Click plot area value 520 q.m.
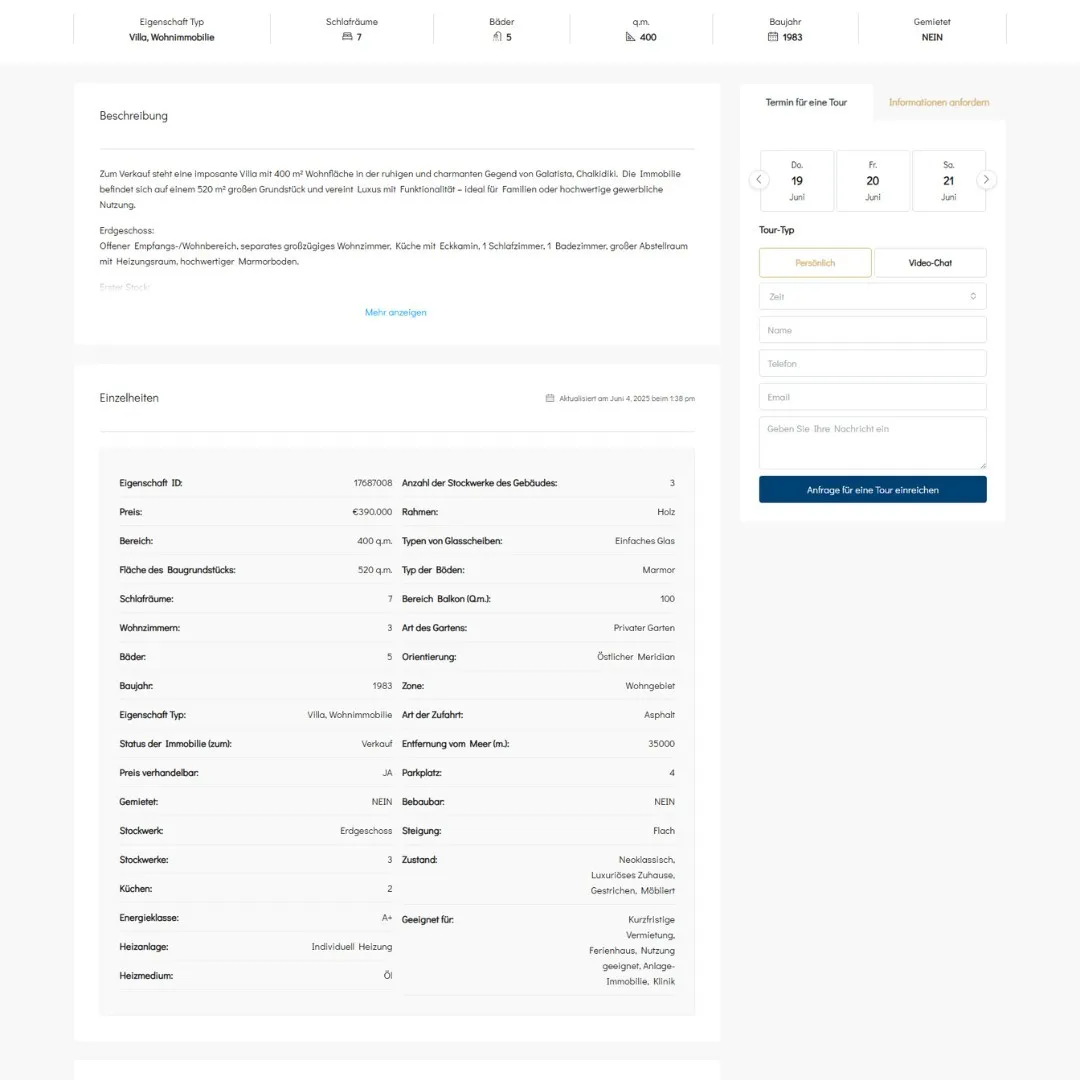The height and width of the screenshot is (1080, 1080). (x=375, y=570)
